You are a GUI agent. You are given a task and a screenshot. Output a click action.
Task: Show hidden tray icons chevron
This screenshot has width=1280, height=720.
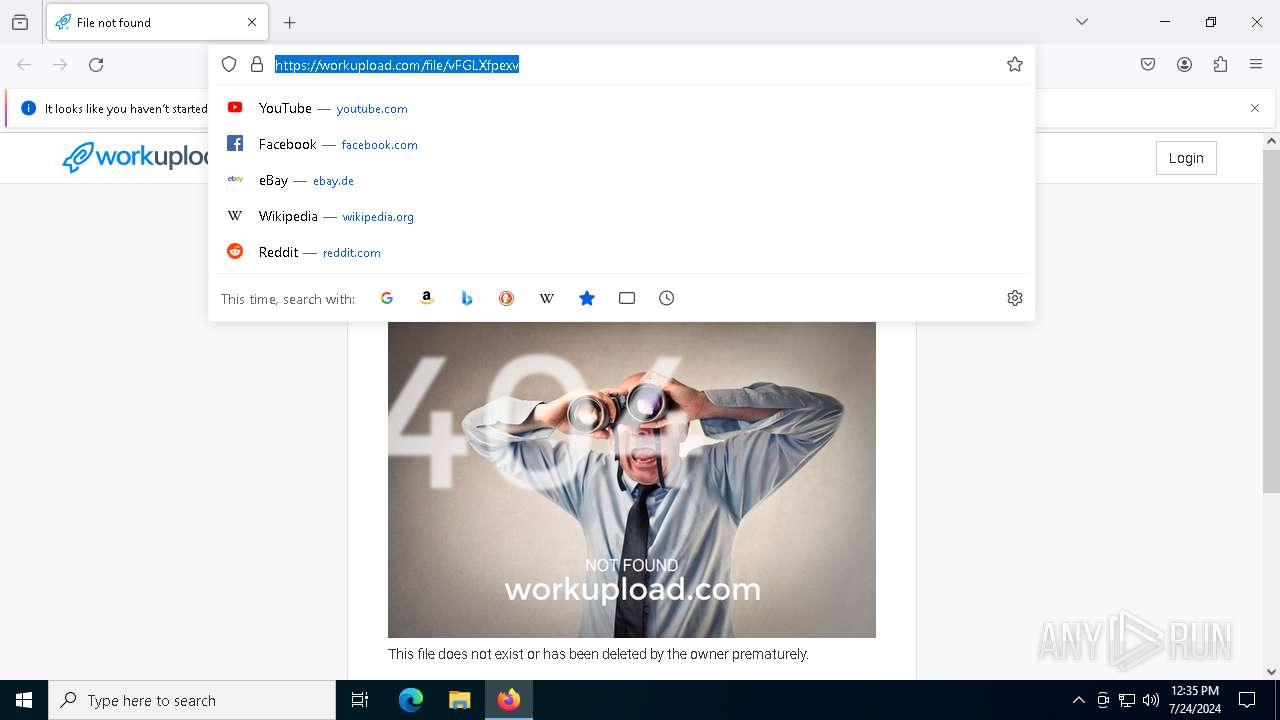point(1078,700)
